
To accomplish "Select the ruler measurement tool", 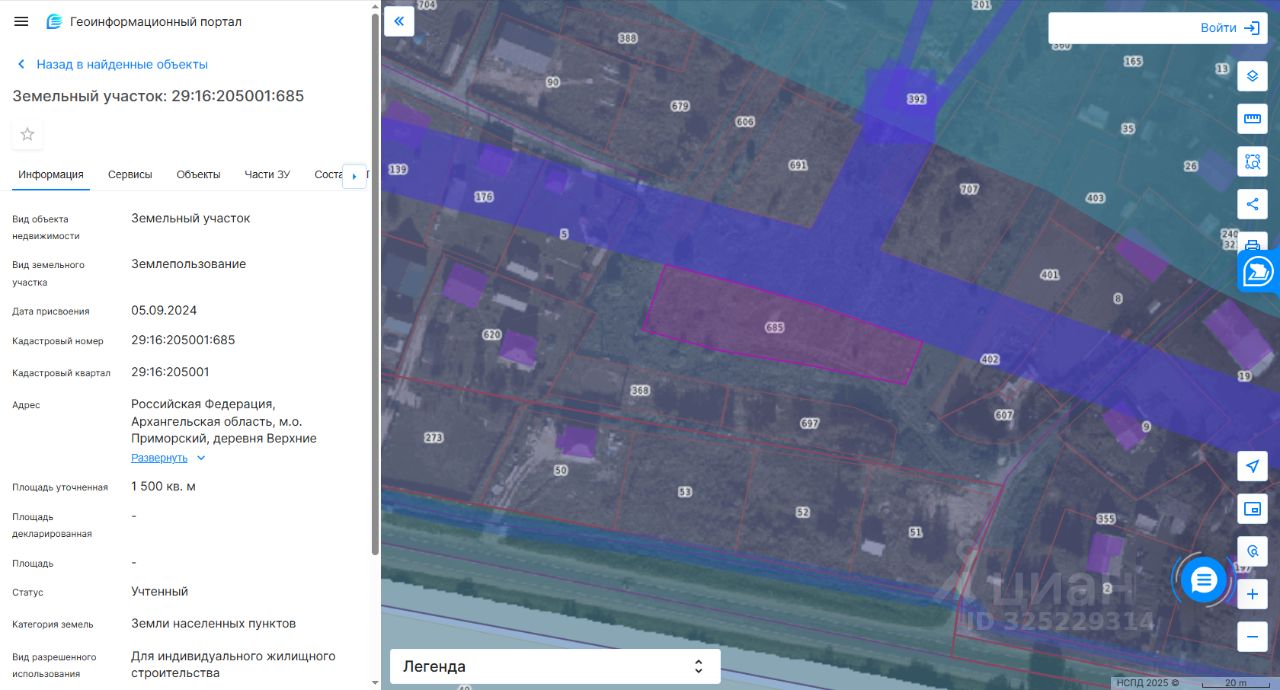I will click(x=1252, y=119).
